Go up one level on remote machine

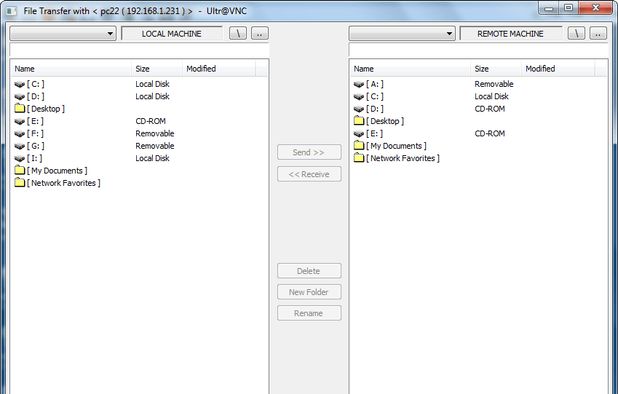pyautogui.click(x=598, y=33)
